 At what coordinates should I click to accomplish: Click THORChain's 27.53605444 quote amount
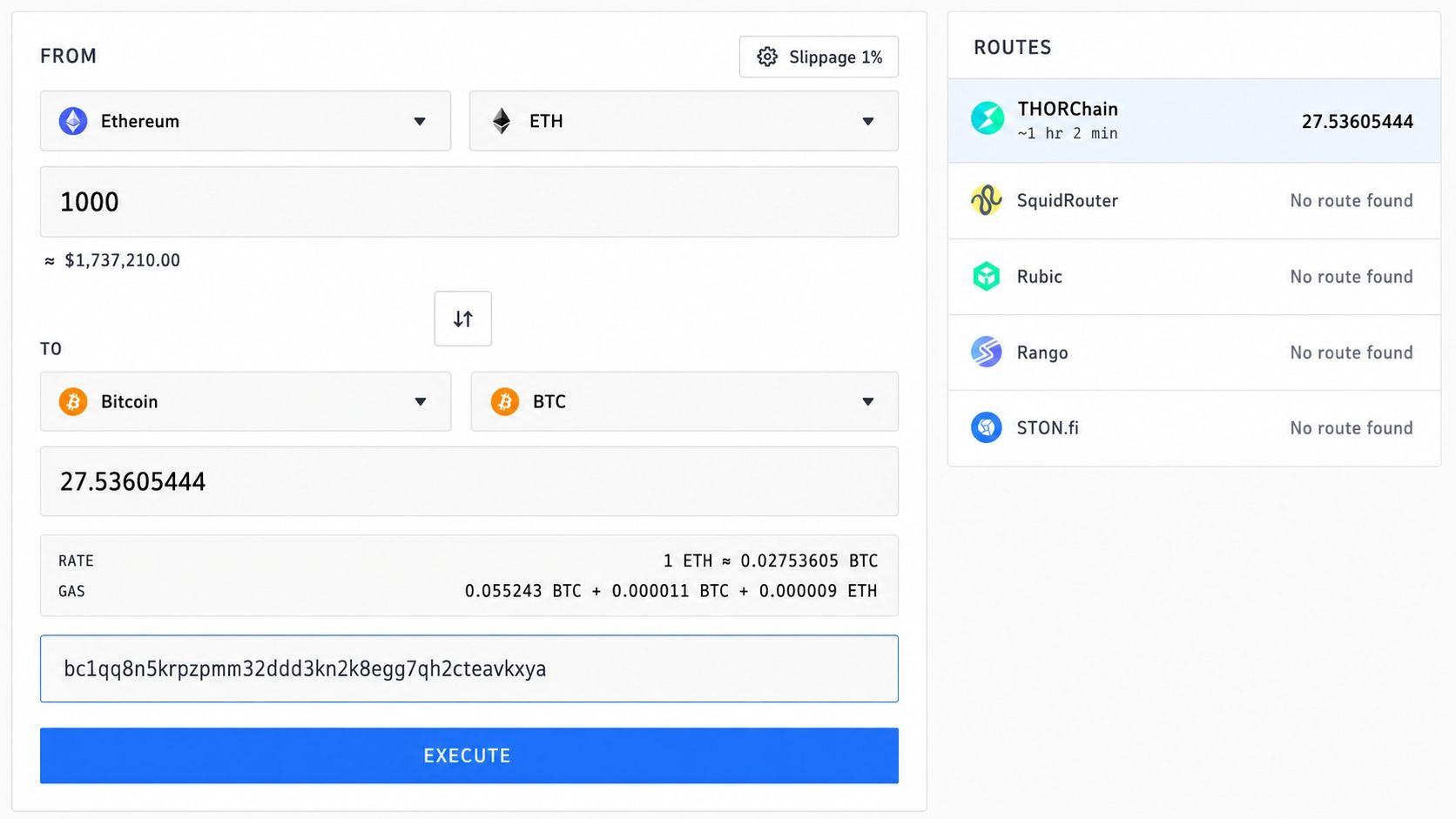click(x=1357, y=121)
